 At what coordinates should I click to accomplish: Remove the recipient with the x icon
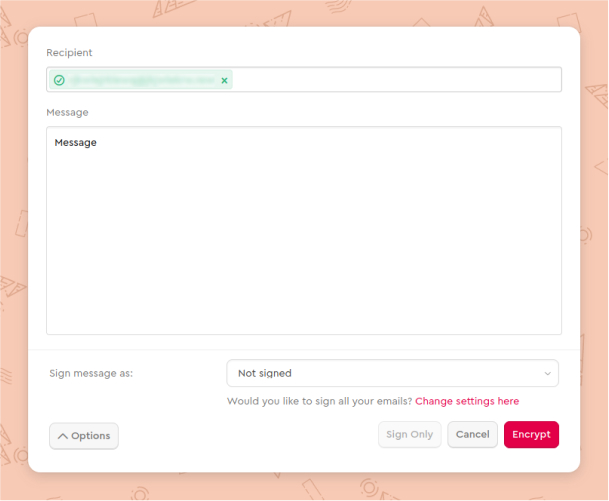click(x=224, y=80)
